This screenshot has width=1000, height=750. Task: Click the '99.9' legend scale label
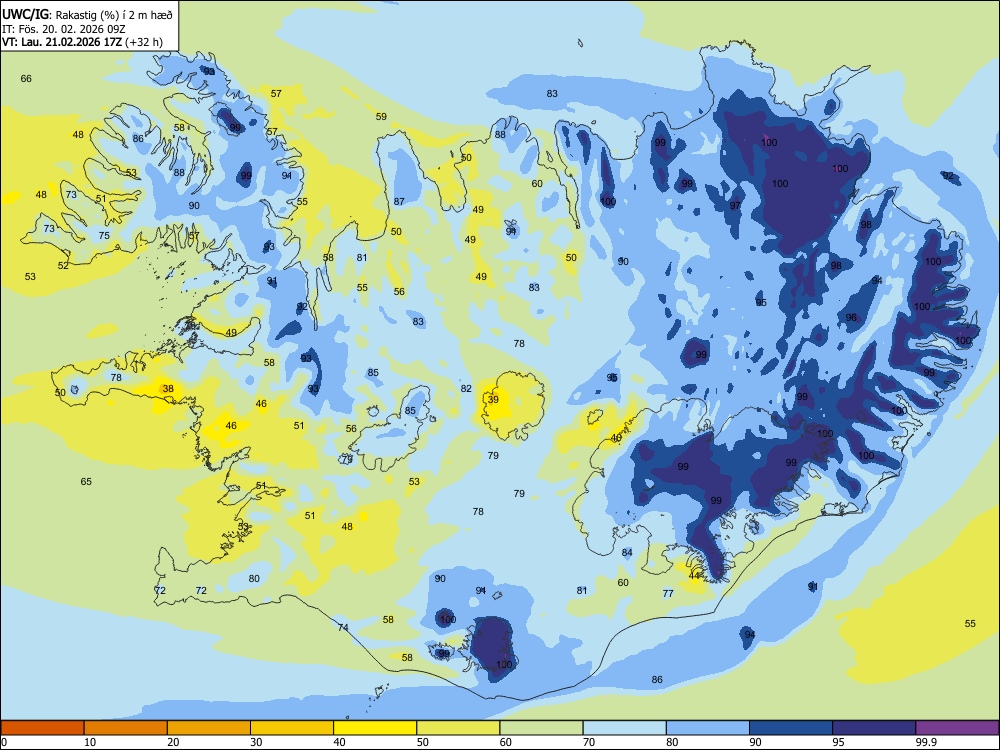point(925,742)
